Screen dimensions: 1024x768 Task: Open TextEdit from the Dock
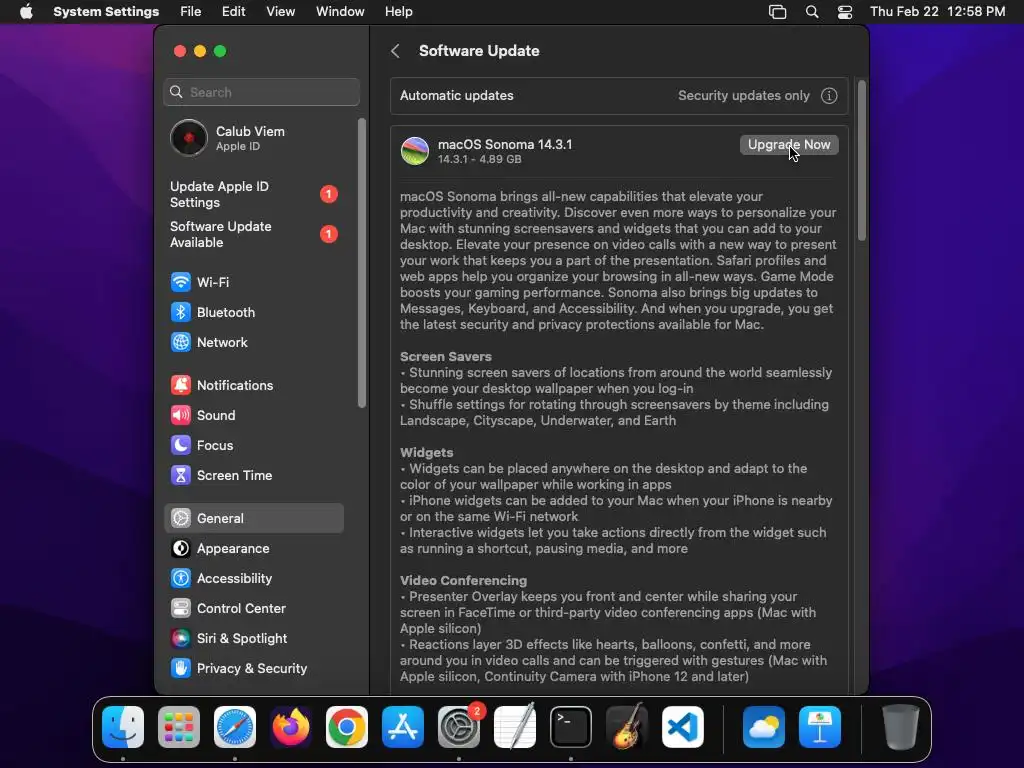point(515,727)
